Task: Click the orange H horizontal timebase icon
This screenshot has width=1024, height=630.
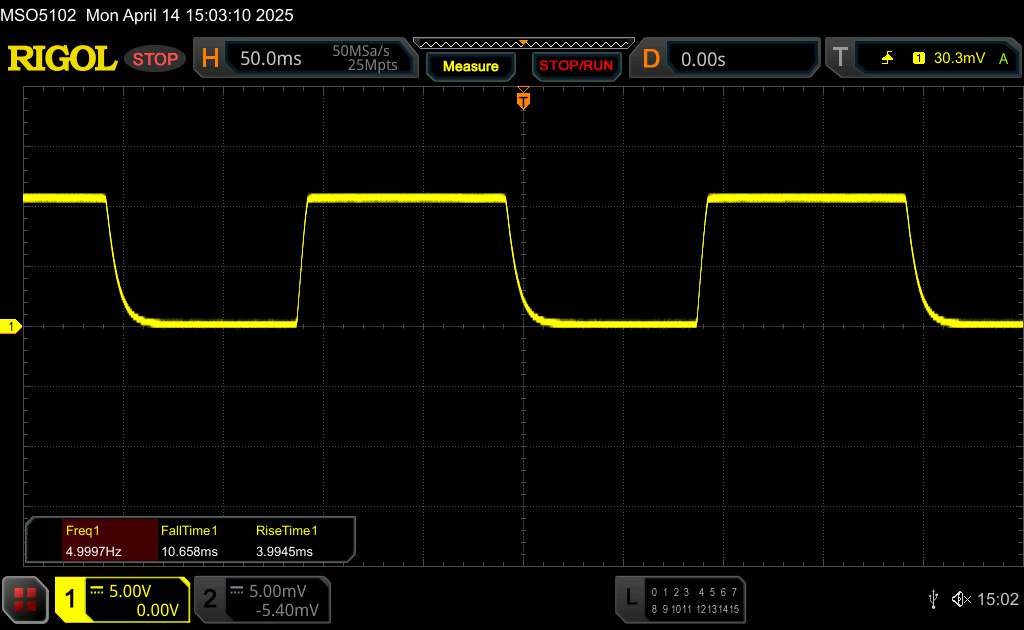Action: 210,59
